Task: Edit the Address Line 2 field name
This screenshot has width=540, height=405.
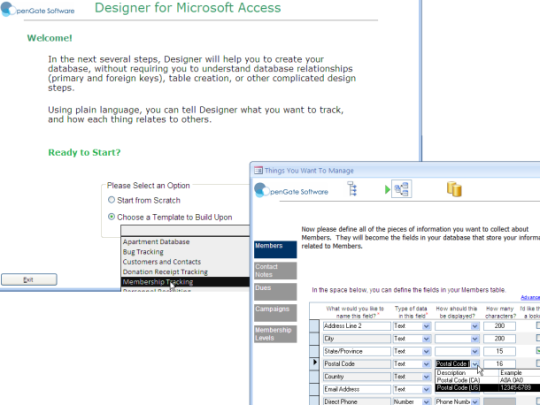Action: point(357,326)
